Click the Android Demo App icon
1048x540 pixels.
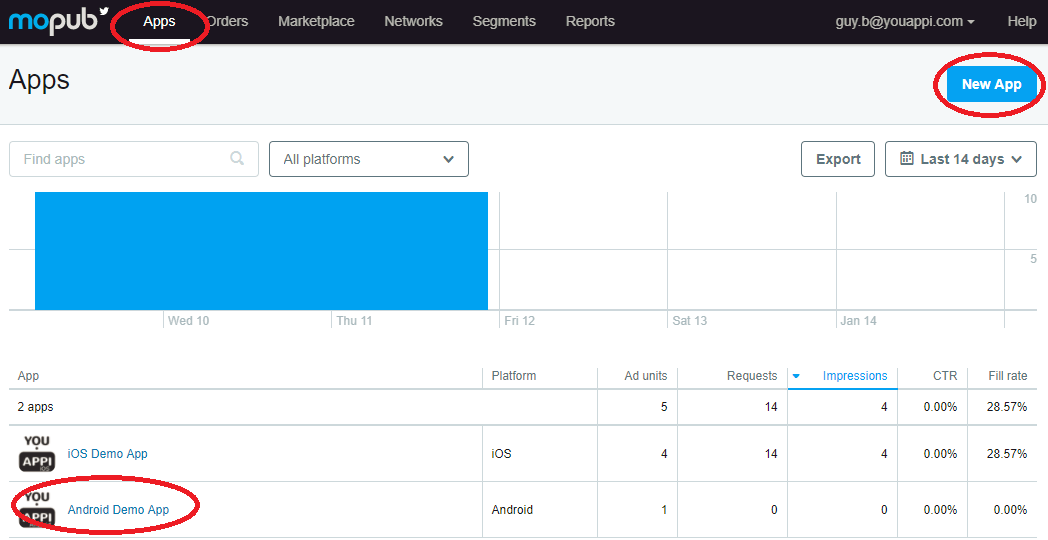(x=37, y=509)
